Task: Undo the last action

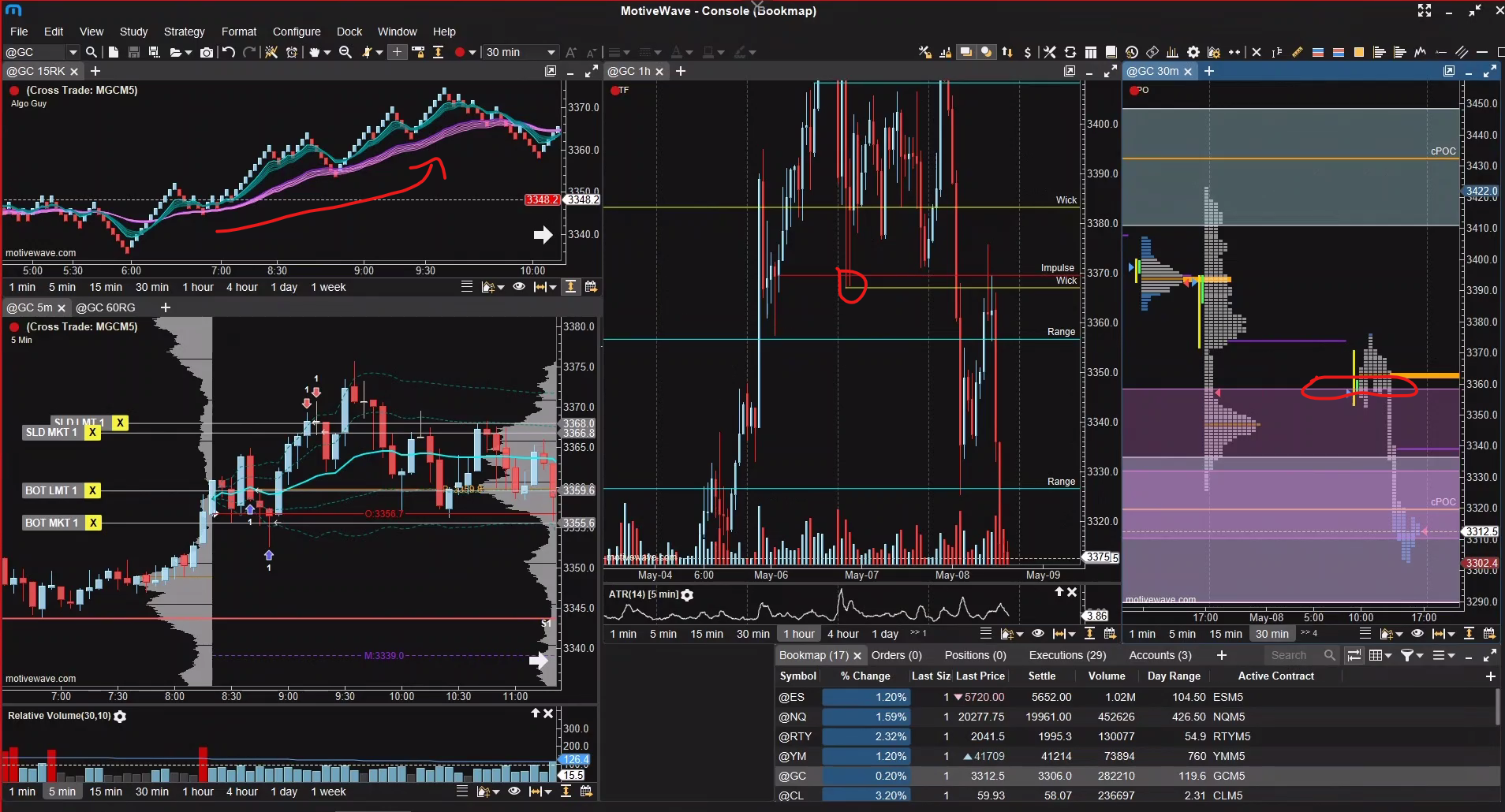Action: [x=229, y=52]
